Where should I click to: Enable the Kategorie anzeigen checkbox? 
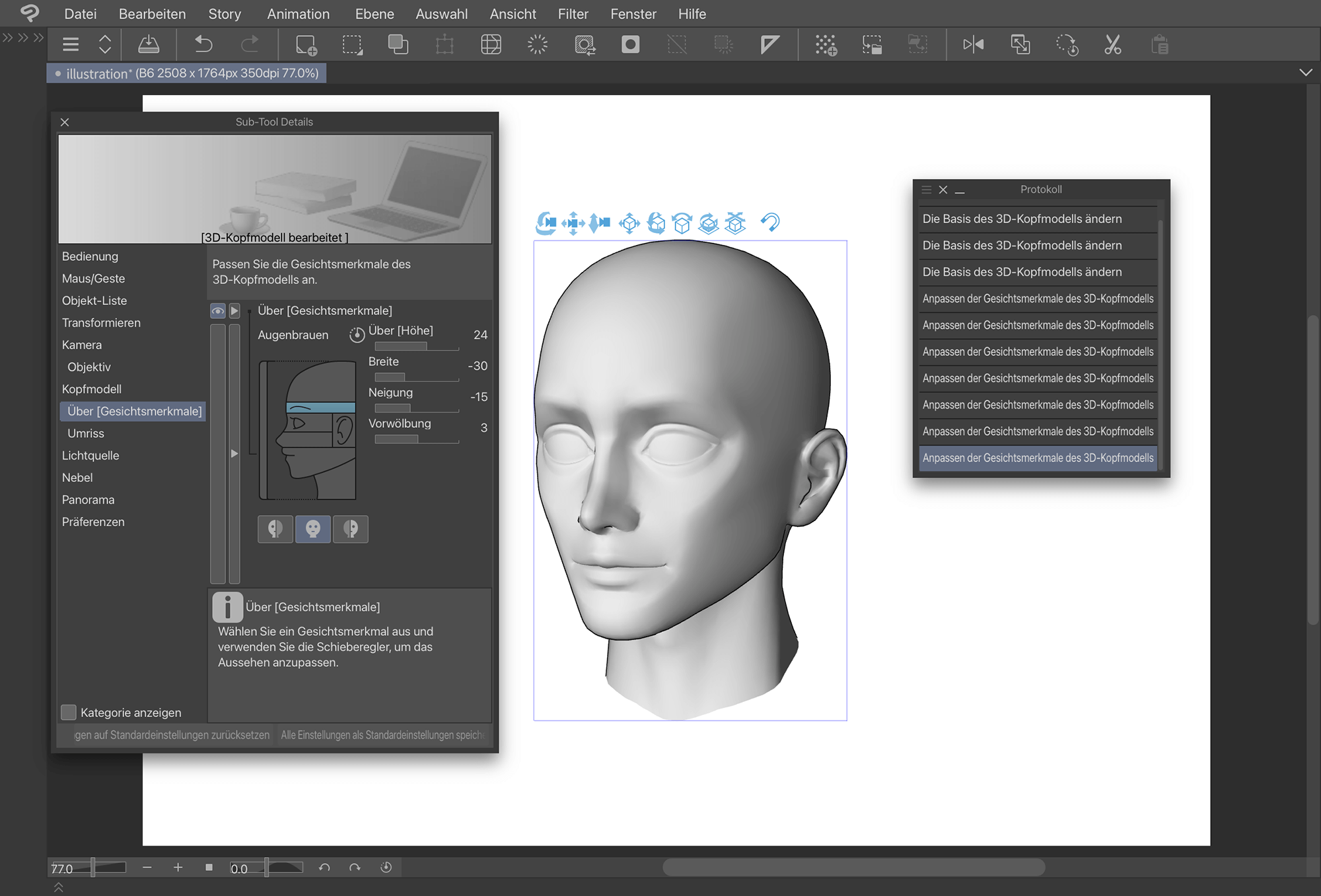69,712
